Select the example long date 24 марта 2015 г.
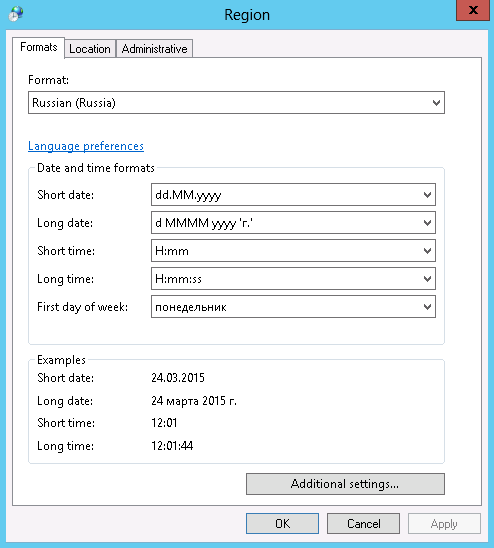494x548 pixels. click(194, 401)
